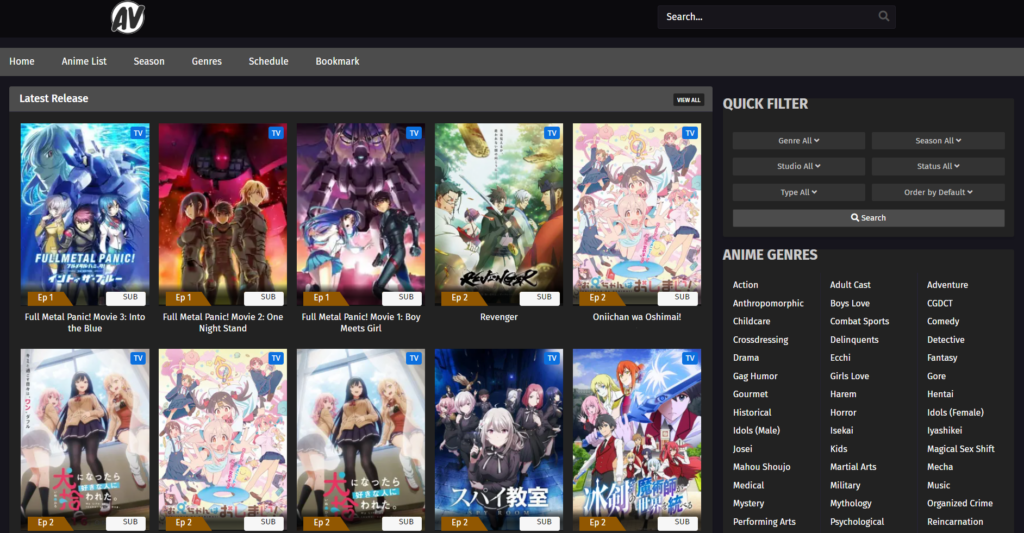
Task: Select the Anthropomorphic genre
Action: pos(768,303)
